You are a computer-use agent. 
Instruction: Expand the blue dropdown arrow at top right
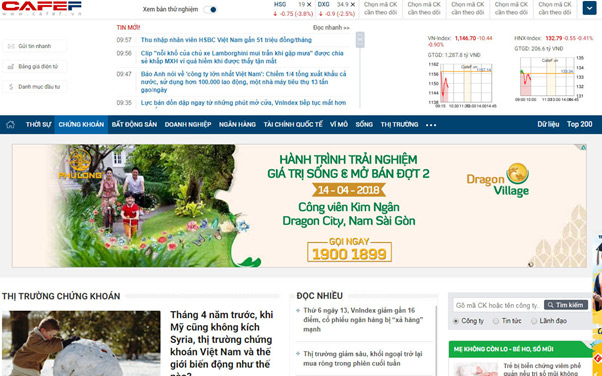(x=589, y=8)
